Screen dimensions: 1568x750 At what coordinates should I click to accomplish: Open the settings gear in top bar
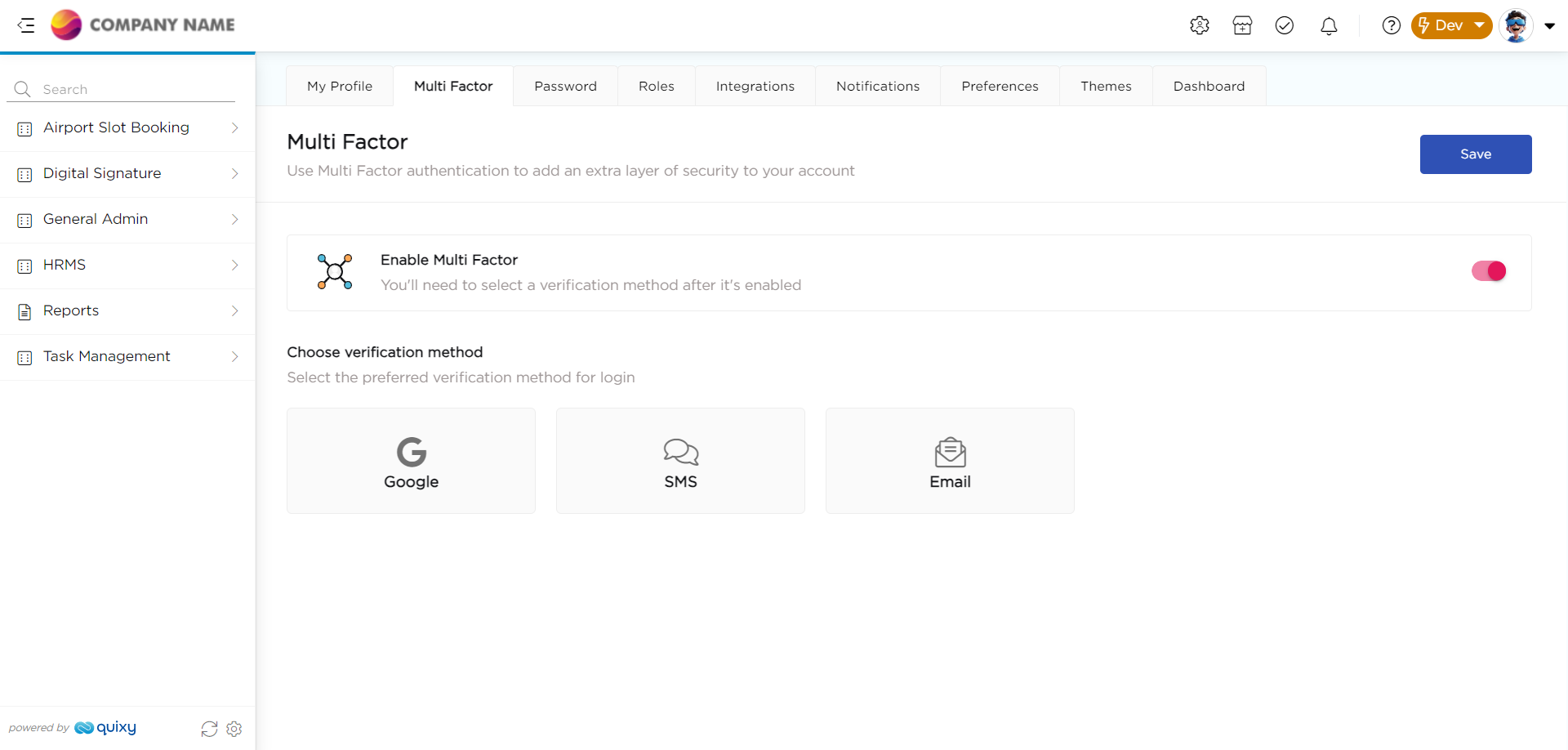(1199, 25)
